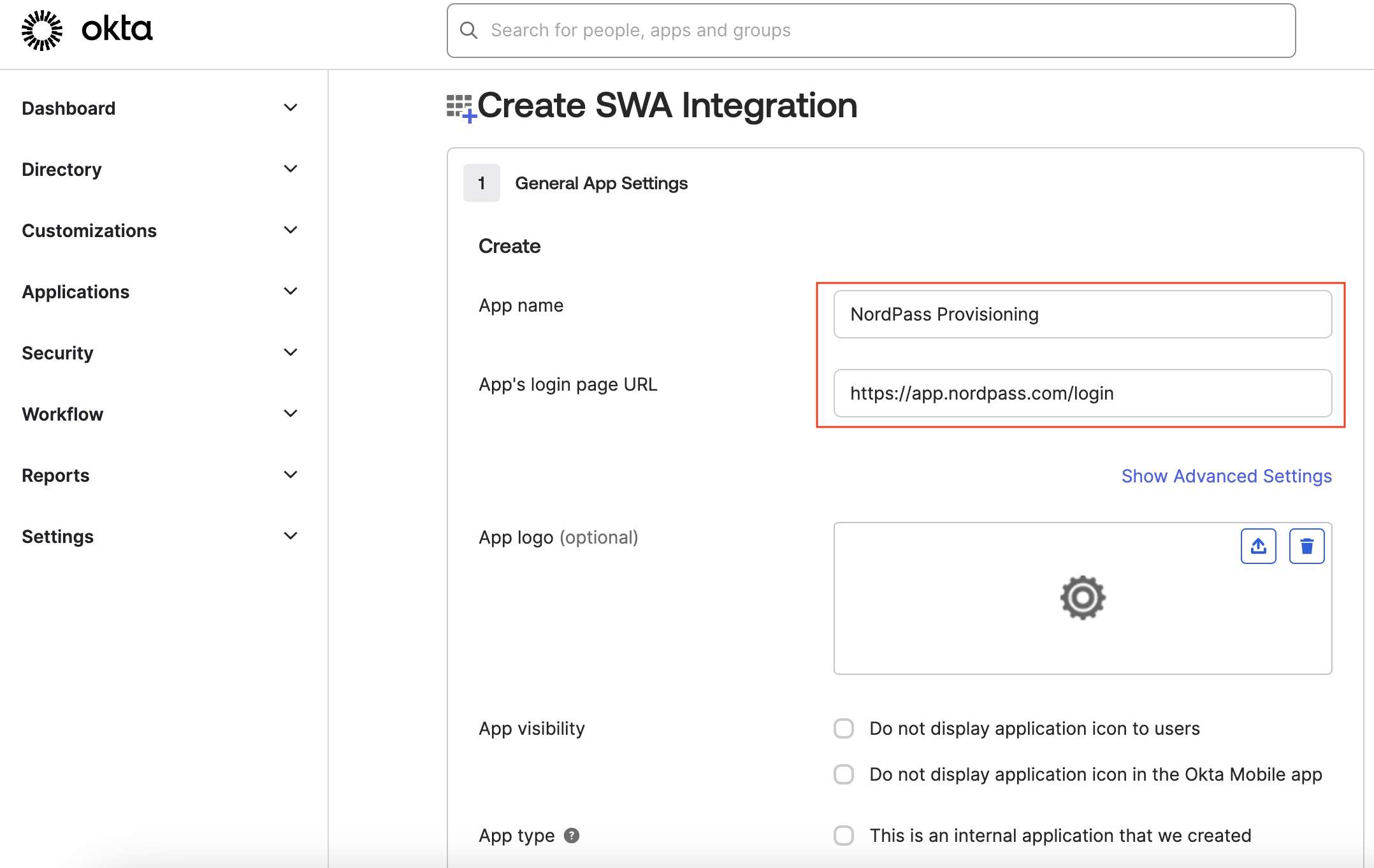Click the General App Settings heading

click(602, 184)
